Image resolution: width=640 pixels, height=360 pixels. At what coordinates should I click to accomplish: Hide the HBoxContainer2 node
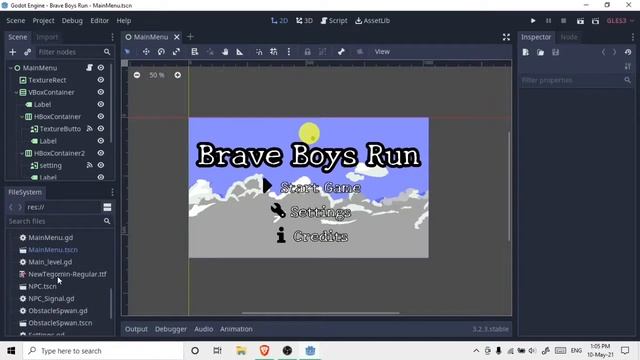[x=101, y=153]
